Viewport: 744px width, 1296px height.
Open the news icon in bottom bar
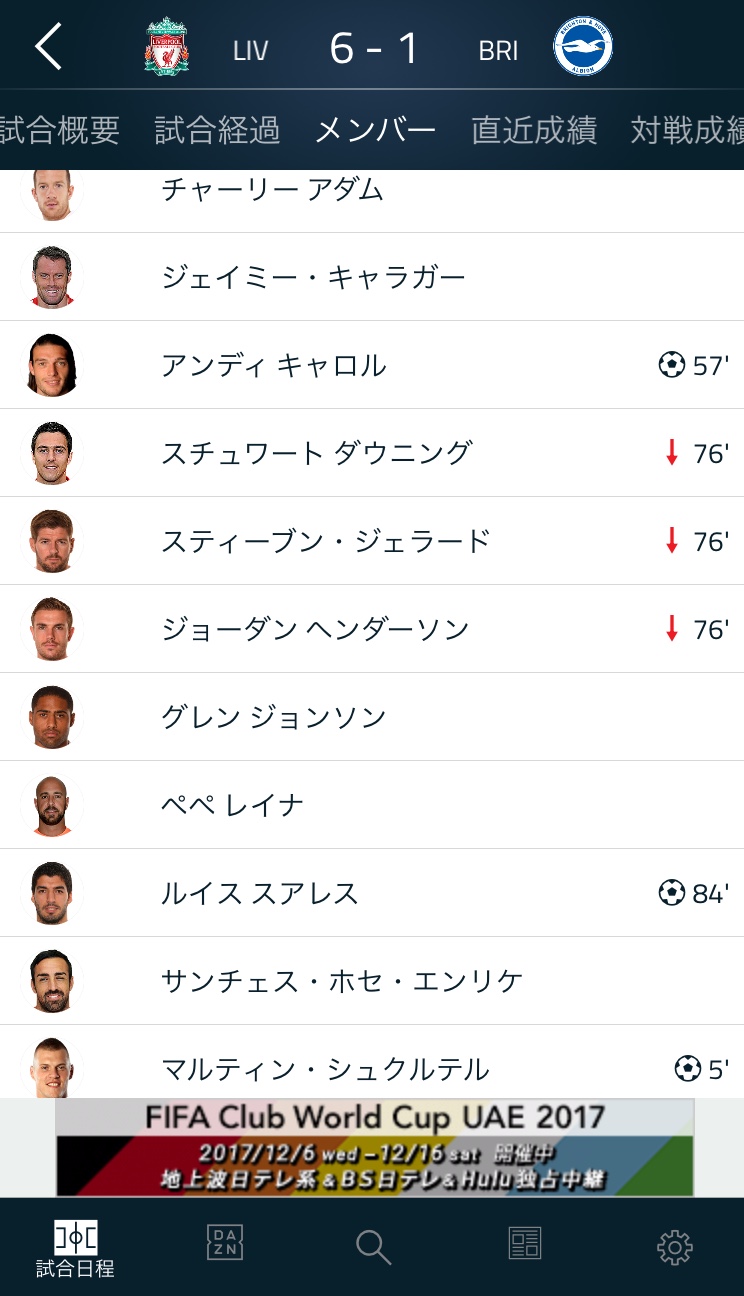[x=524, y=1244]
